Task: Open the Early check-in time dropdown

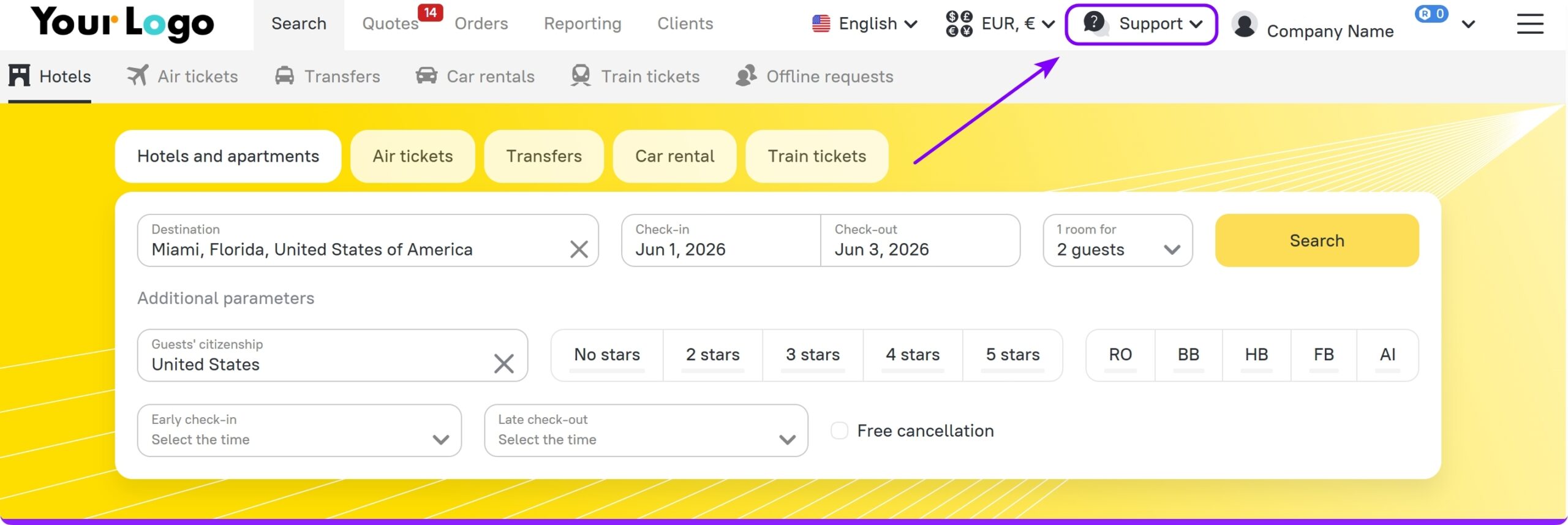Action: pyautogui.click(x=299, y=430)
